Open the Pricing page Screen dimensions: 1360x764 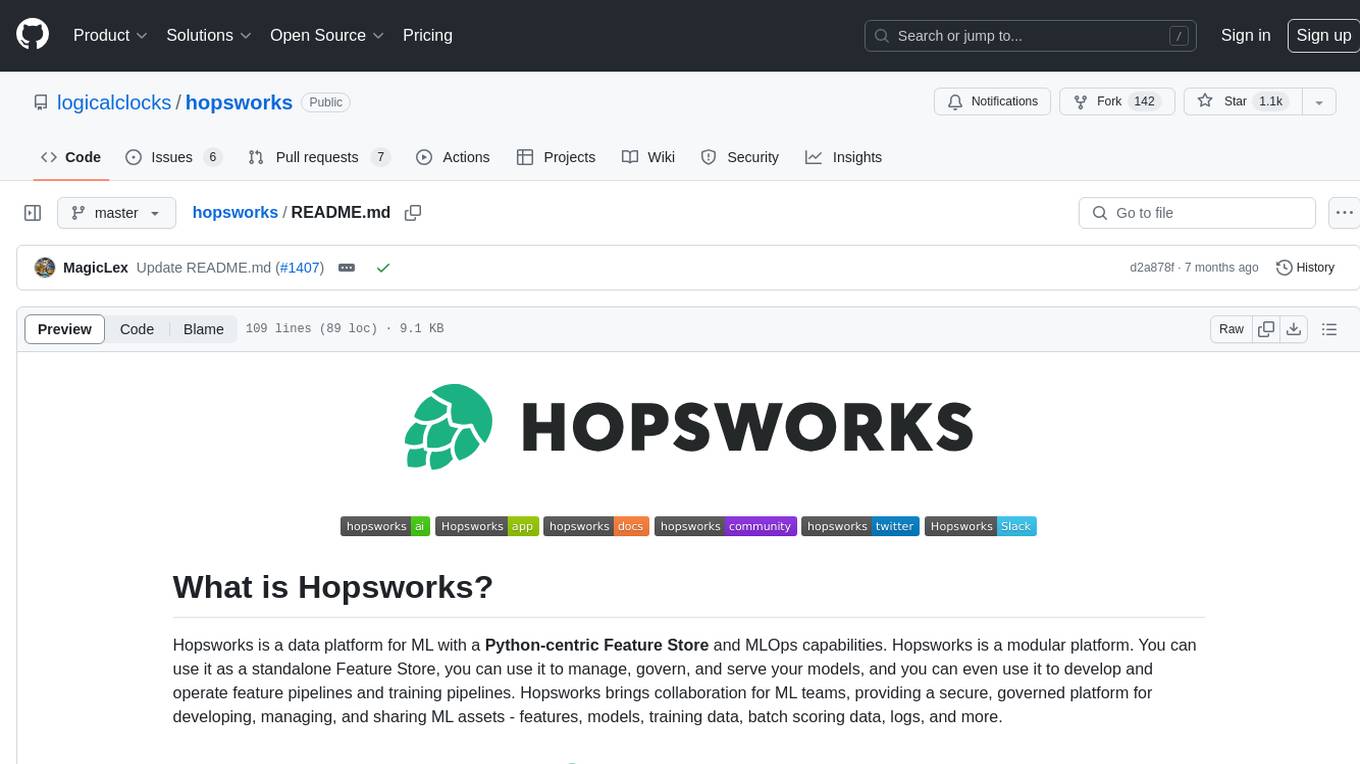tap(427, 35)
